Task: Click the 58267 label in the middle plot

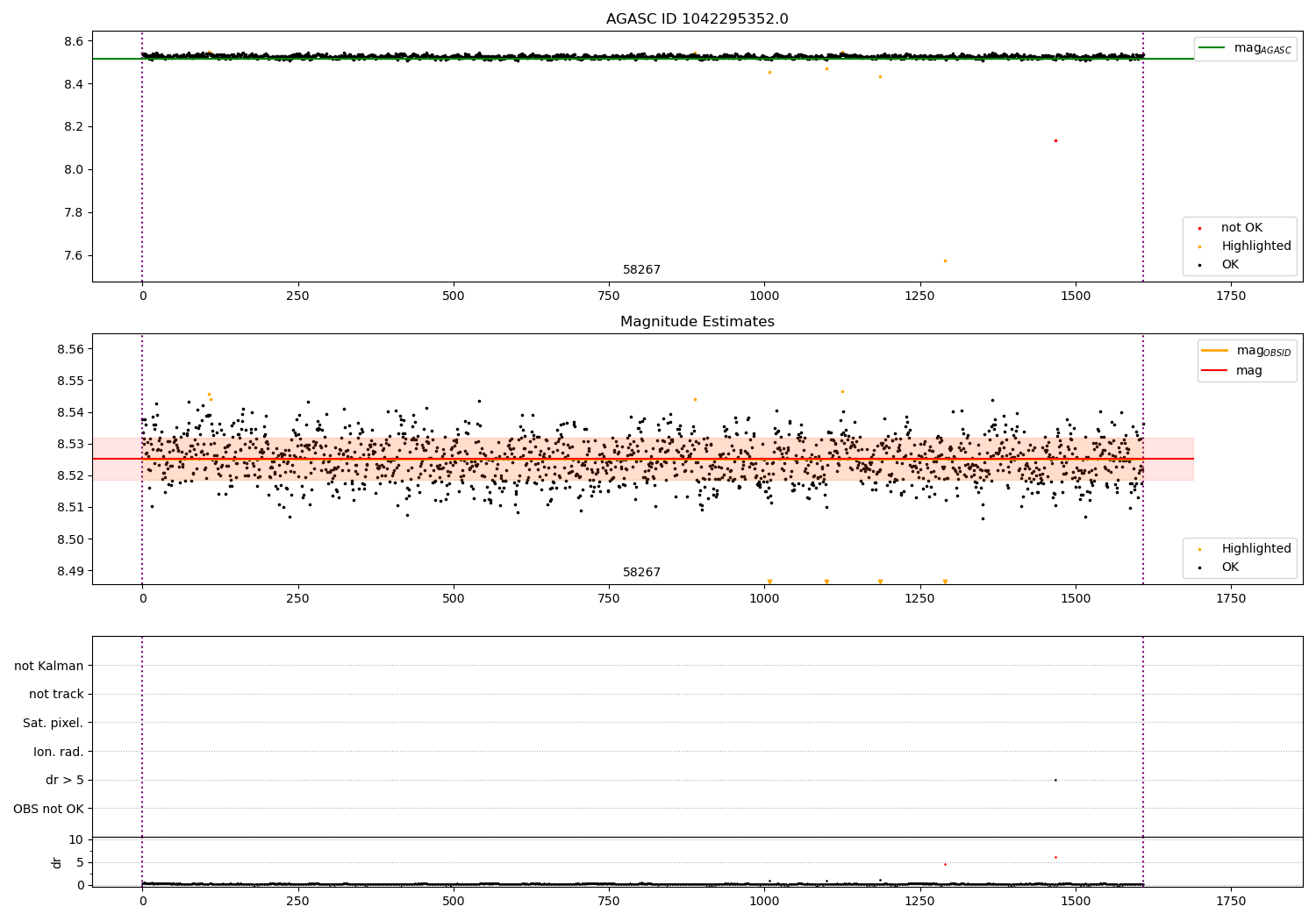Action: [x=641, y=573]
